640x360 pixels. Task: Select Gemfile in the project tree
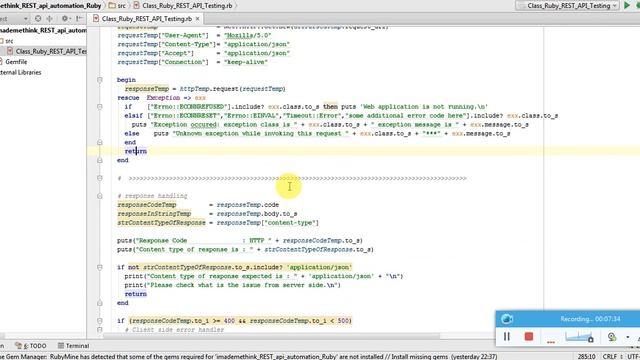14,62
